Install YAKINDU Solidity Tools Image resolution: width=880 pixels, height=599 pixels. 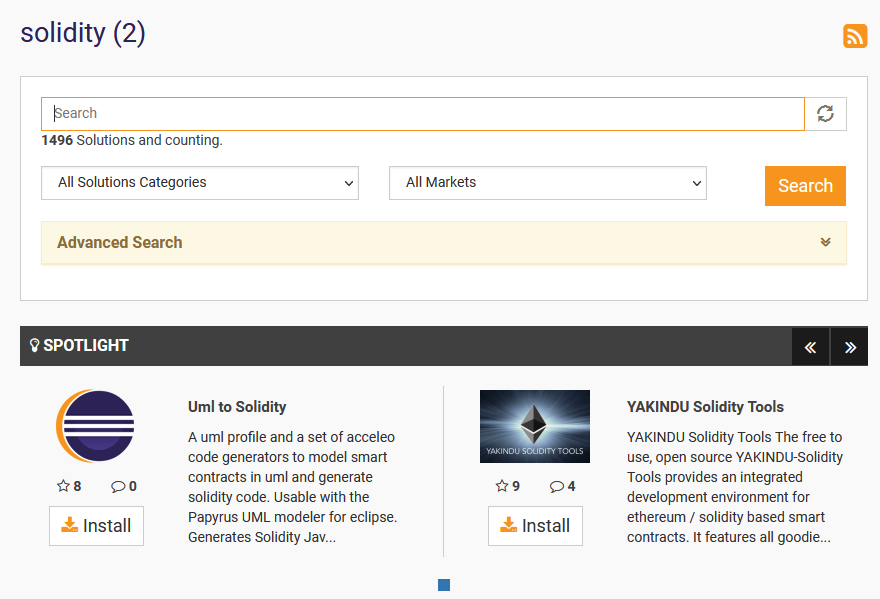(535, 526)
